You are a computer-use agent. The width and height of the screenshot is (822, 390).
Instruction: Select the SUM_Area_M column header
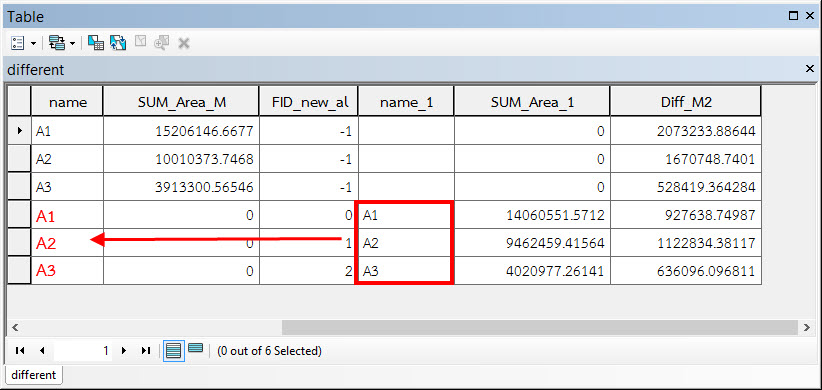tap(181, 102)
